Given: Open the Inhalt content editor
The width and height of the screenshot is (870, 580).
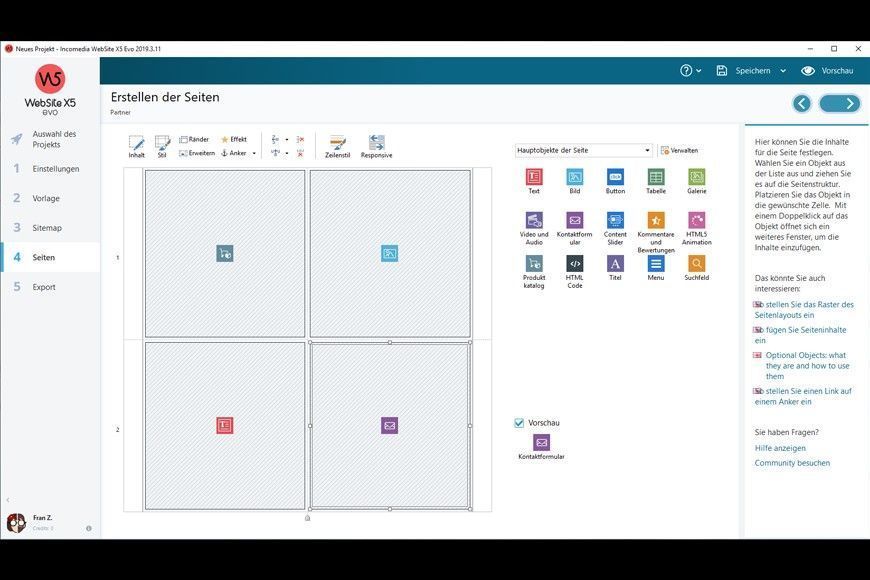Looking at the screenshot, I should click(136, 145).
